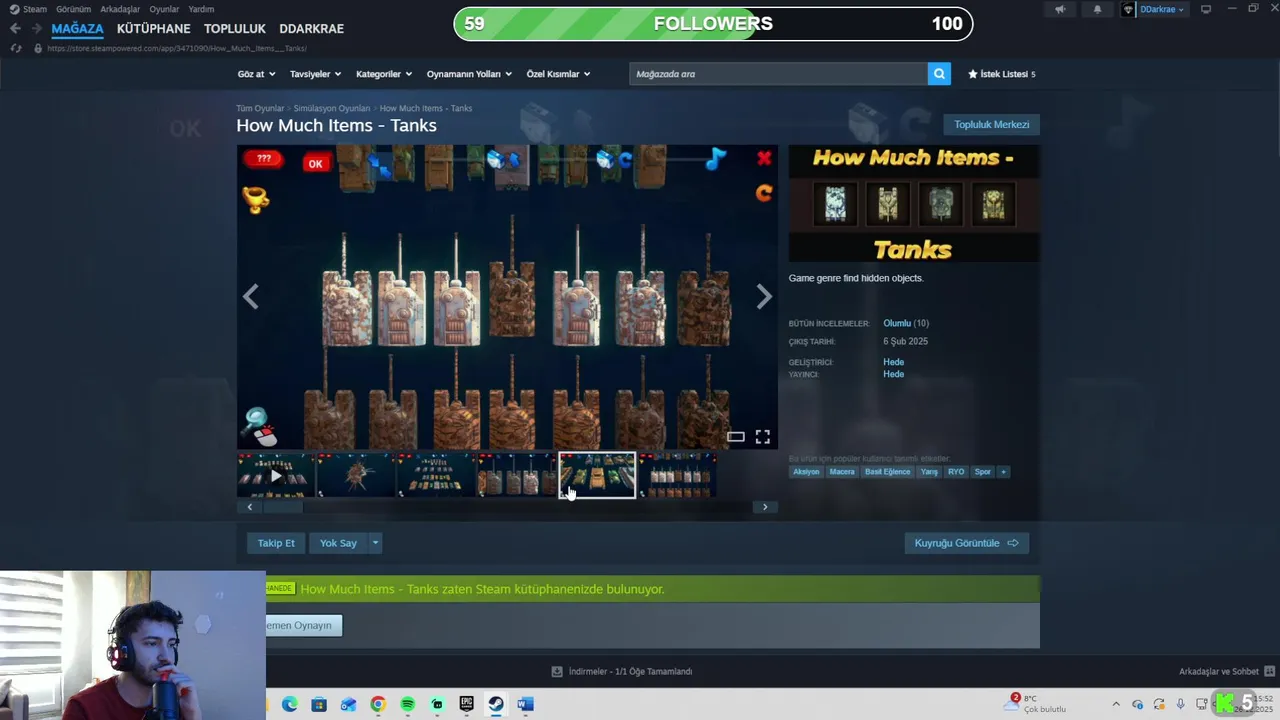Click the thumbnail strip horizontal scrollbar

[x=507, y=507]
